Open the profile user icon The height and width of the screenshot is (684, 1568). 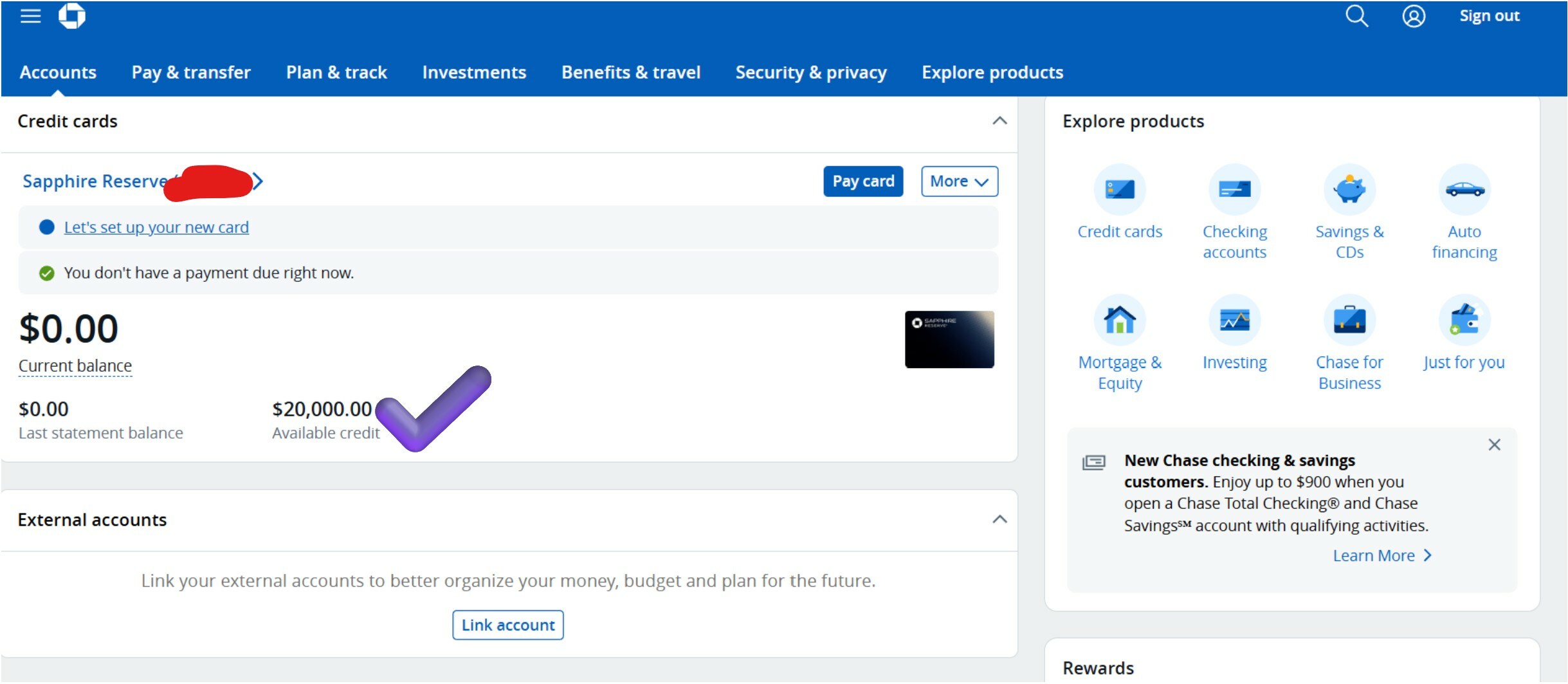(x=1414, y=16)
